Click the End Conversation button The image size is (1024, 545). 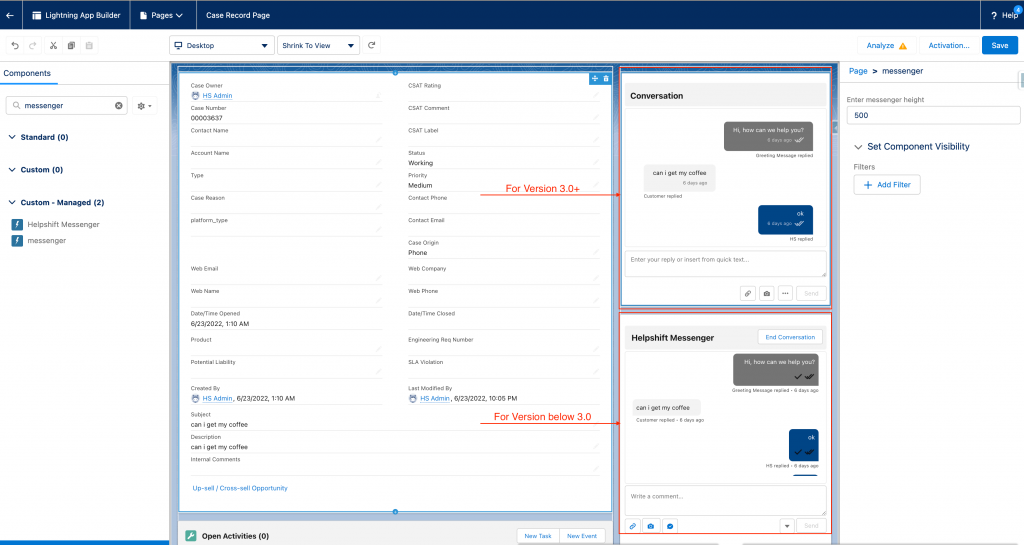pos(790,337)
